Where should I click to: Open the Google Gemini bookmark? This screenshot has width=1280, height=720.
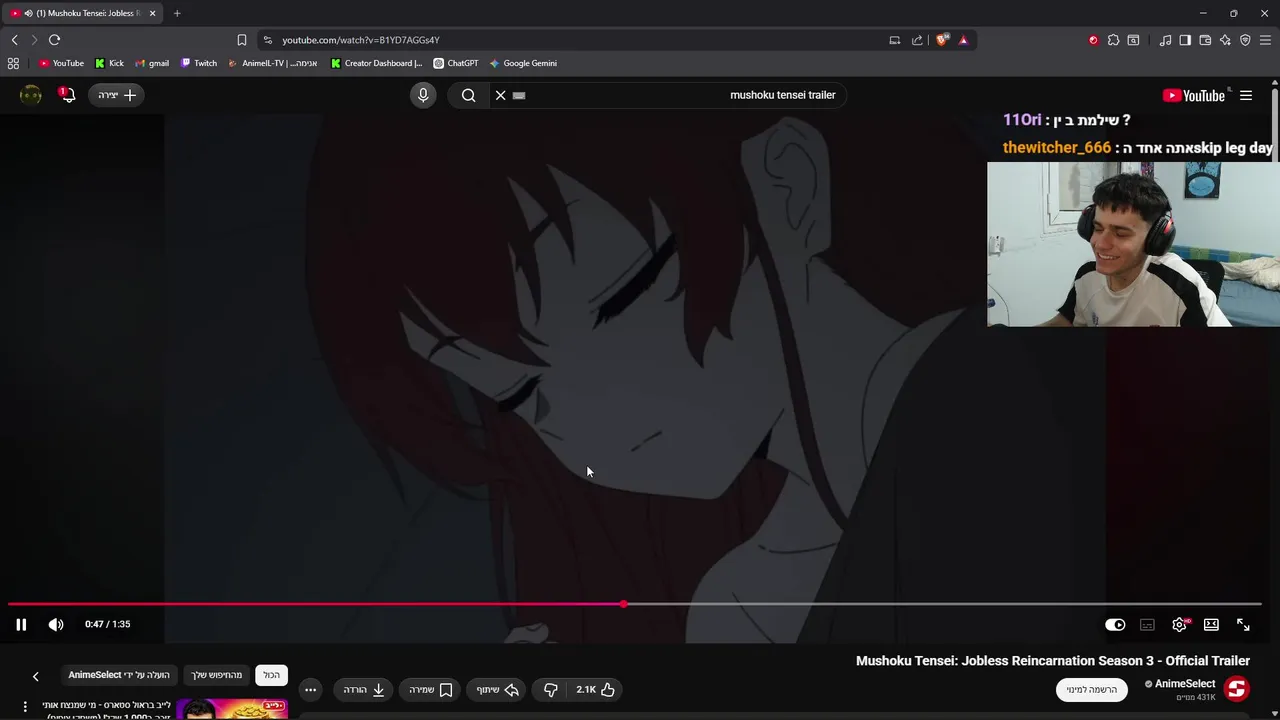[x=522, y=63]
